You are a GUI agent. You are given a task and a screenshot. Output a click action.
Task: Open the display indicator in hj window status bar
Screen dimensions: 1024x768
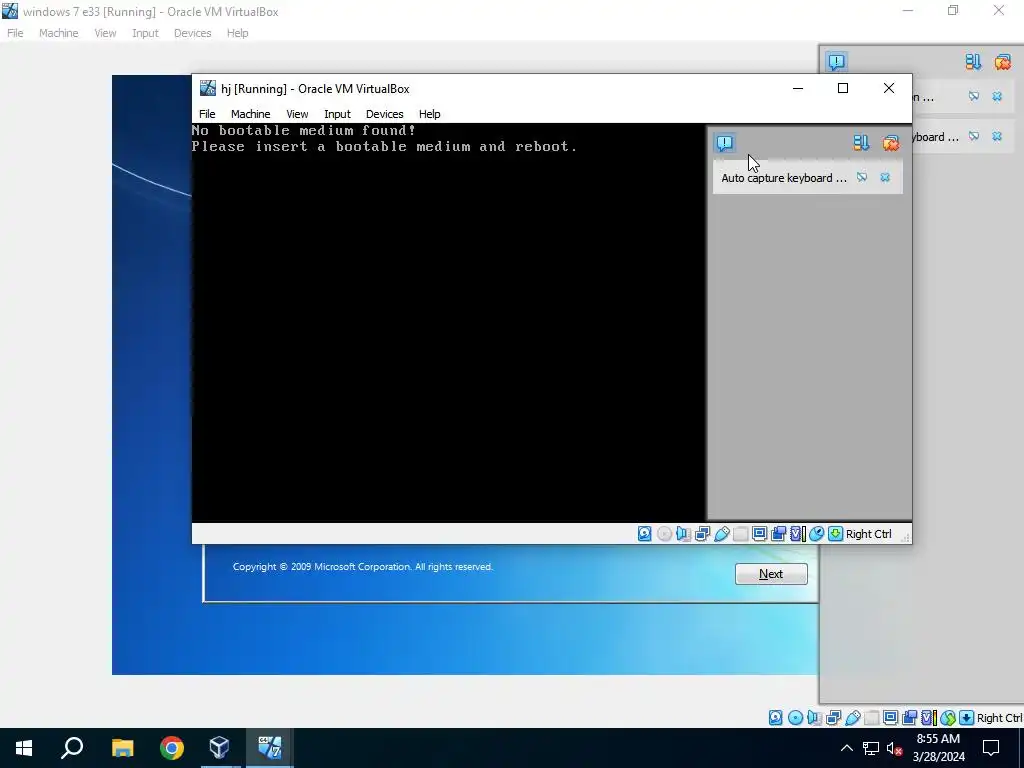[x=759, y=534]
